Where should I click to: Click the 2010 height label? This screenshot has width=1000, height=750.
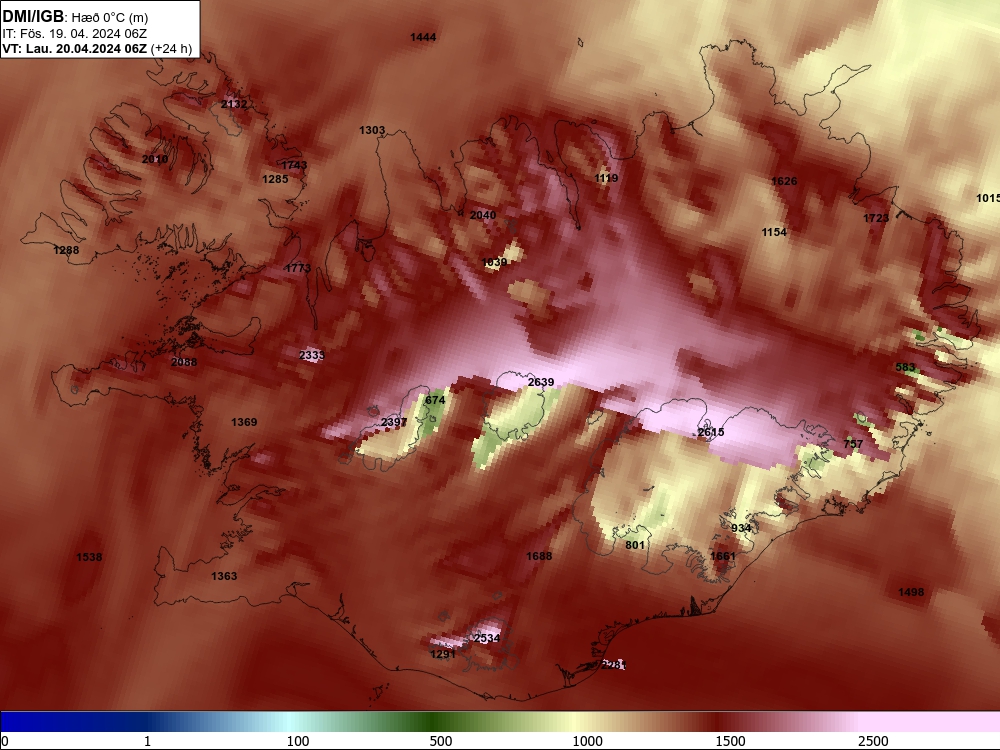155,159
